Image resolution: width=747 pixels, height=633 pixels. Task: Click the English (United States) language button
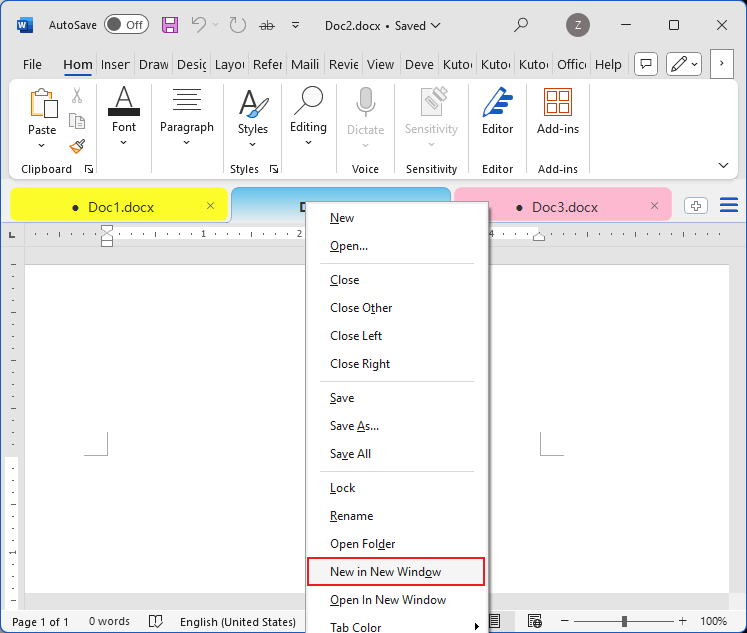(x=238, y=621)
